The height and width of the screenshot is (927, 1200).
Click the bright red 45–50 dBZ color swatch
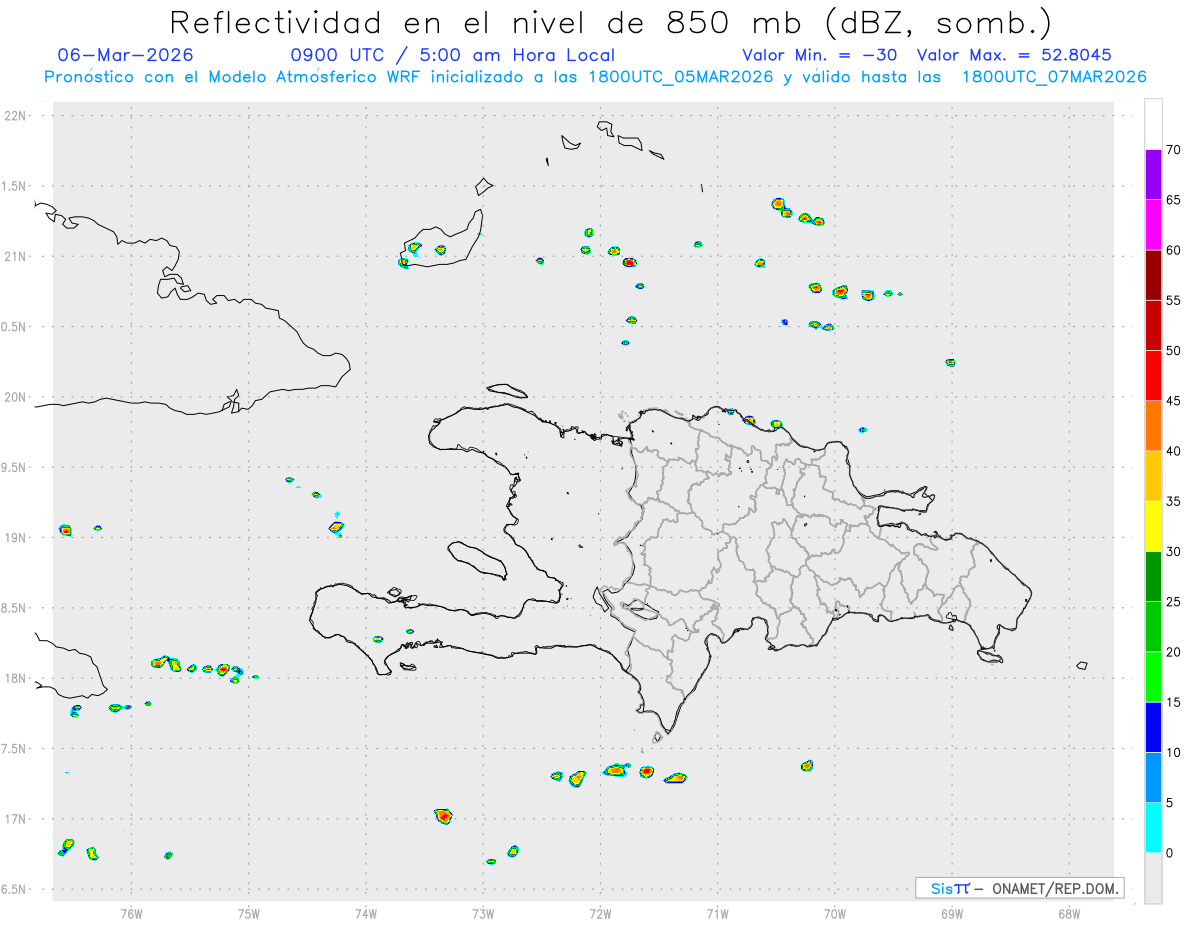1153,375
